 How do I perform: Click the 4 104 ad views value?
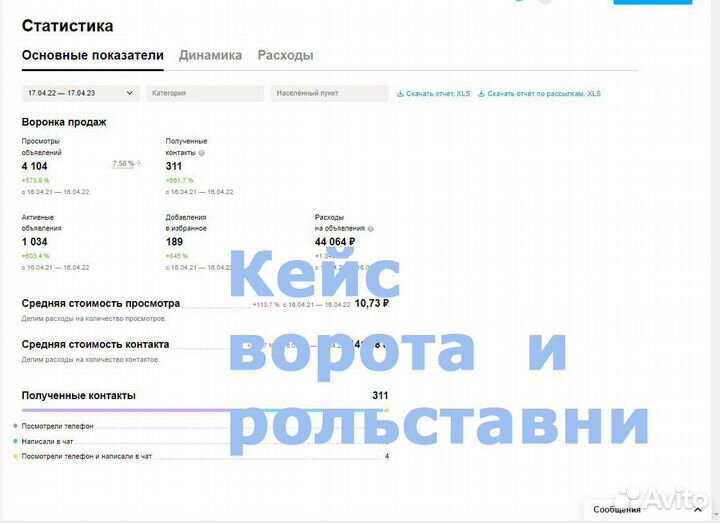click(x=34, y=166)
